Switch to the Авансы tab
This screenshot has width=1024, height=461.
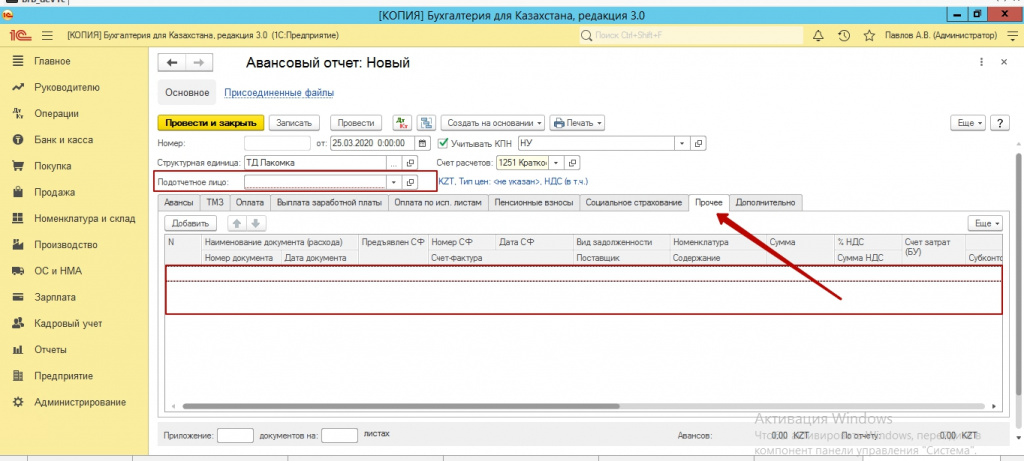pos(180,203)
